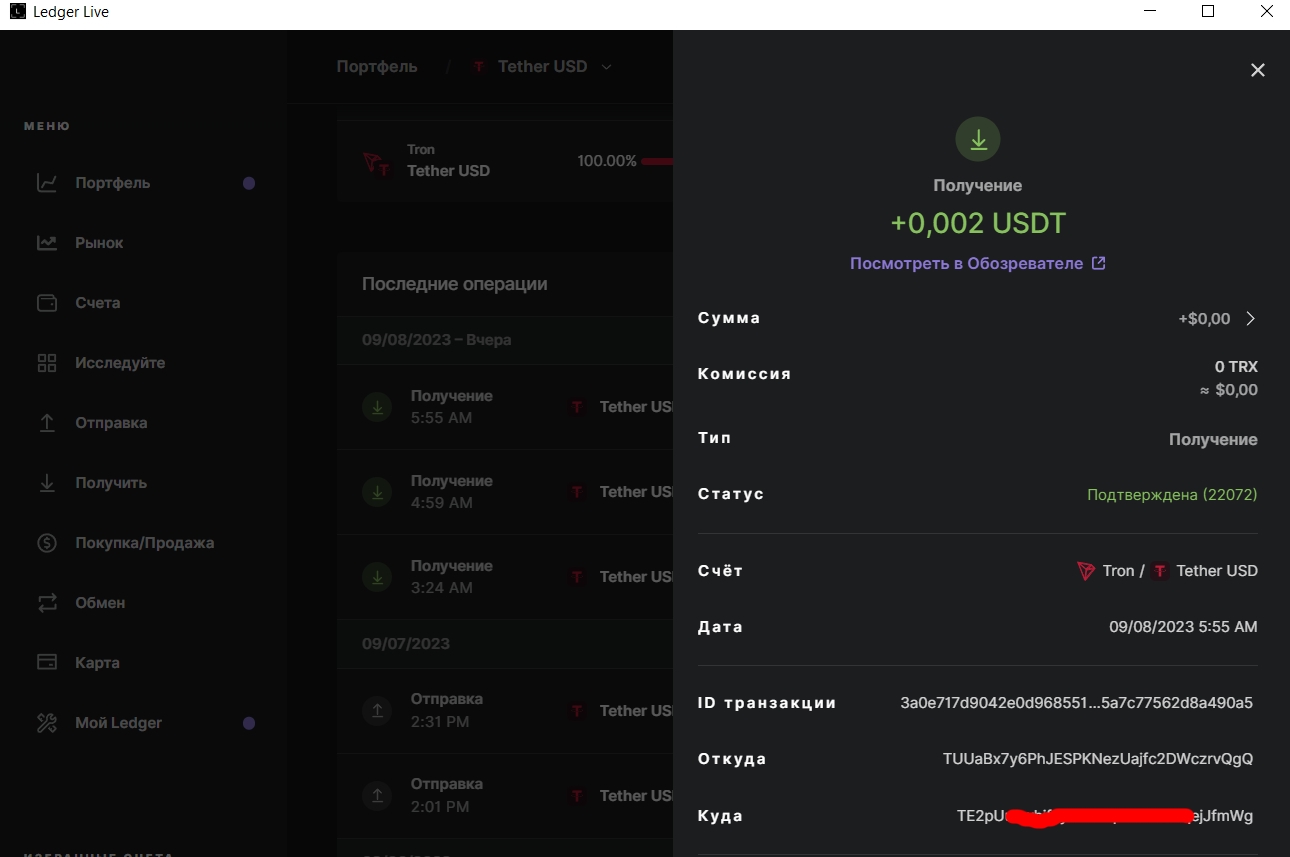1290x857 pixels.
Task: Click the Tether icon in Счёт row
Action: pos(1160,571)
